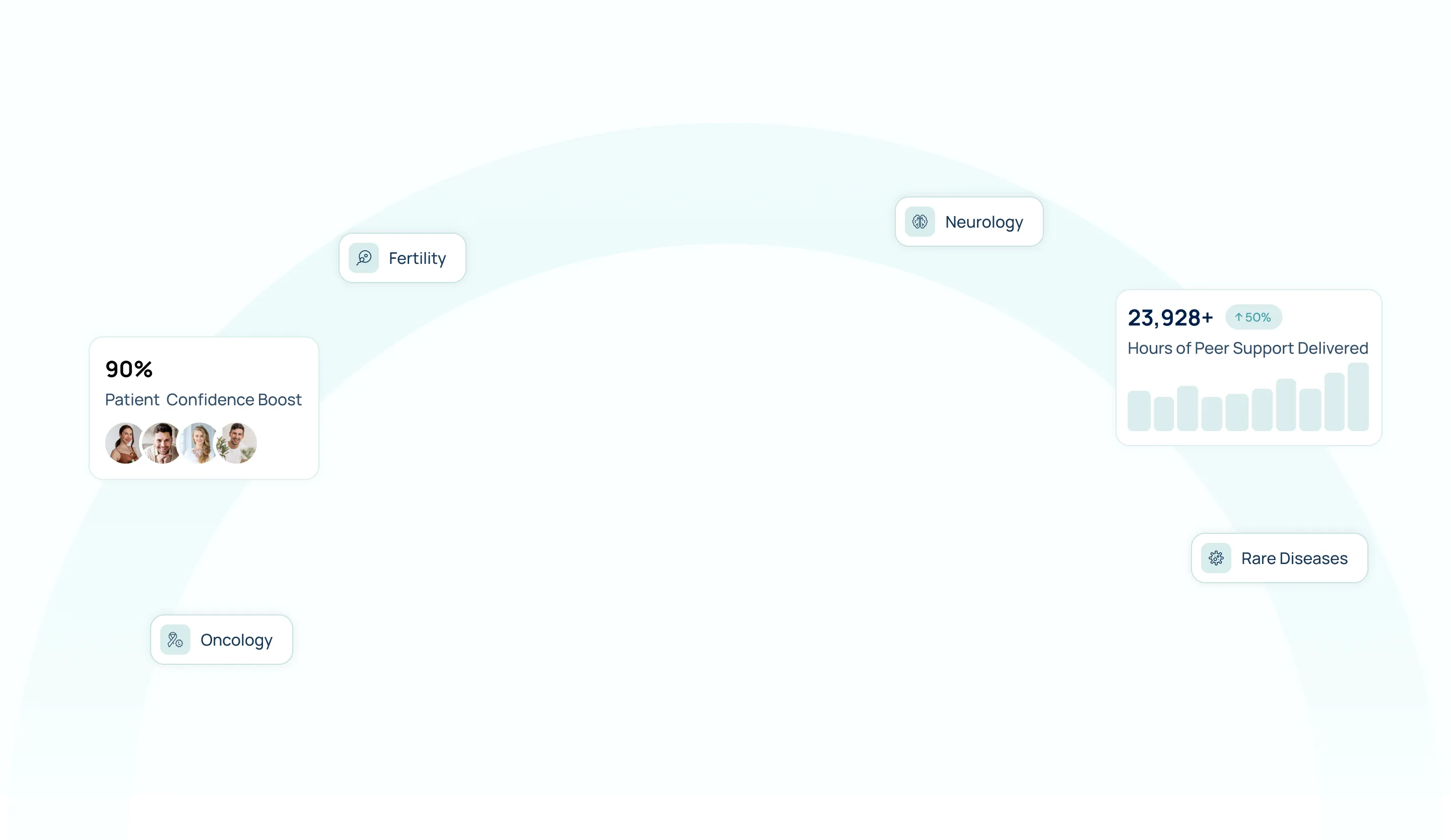Click the Patient Confidence Boost text

(203, 399)
